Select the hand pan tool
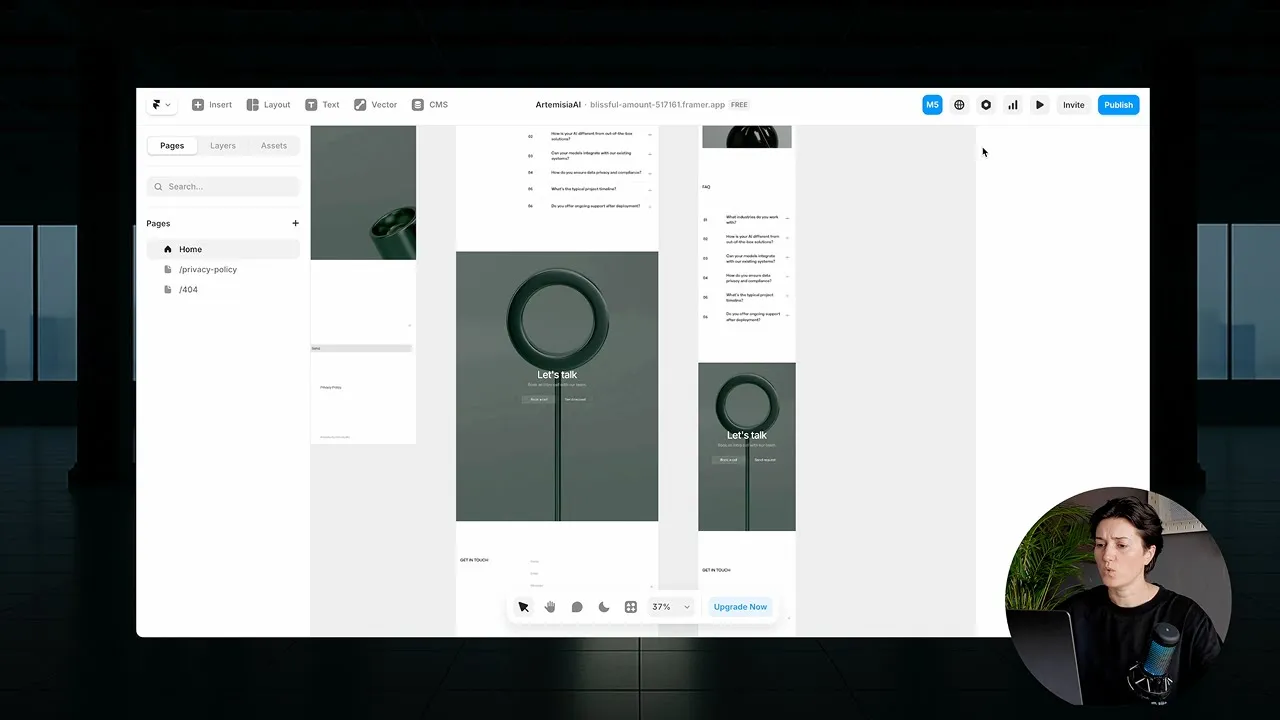 550,607
